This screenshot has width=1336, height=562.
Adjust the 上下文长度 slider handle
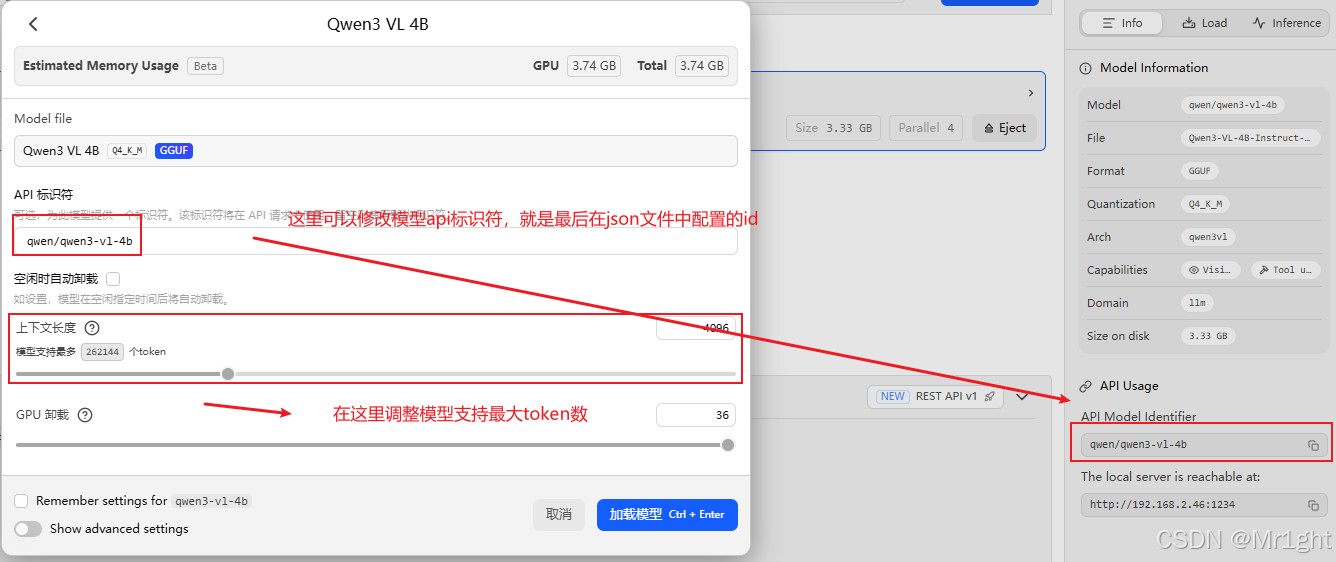pyautogui.click(x=228, y=374)
